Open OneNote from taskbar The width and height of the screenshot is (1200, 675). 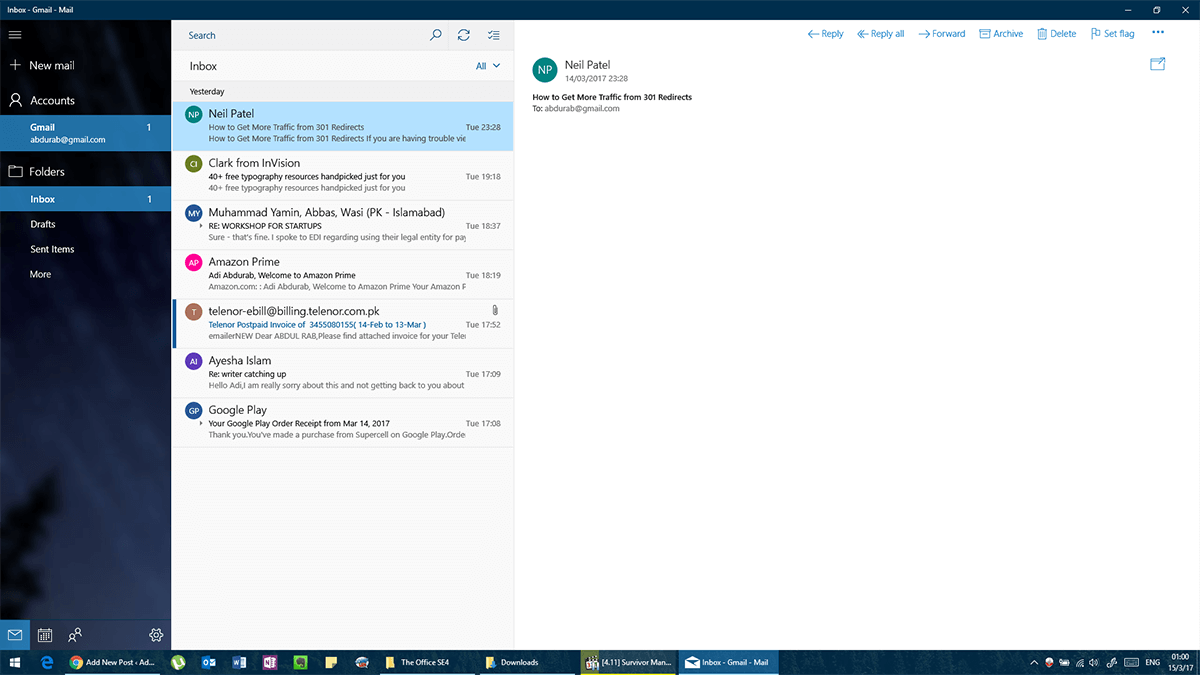(x=269, y=662)
